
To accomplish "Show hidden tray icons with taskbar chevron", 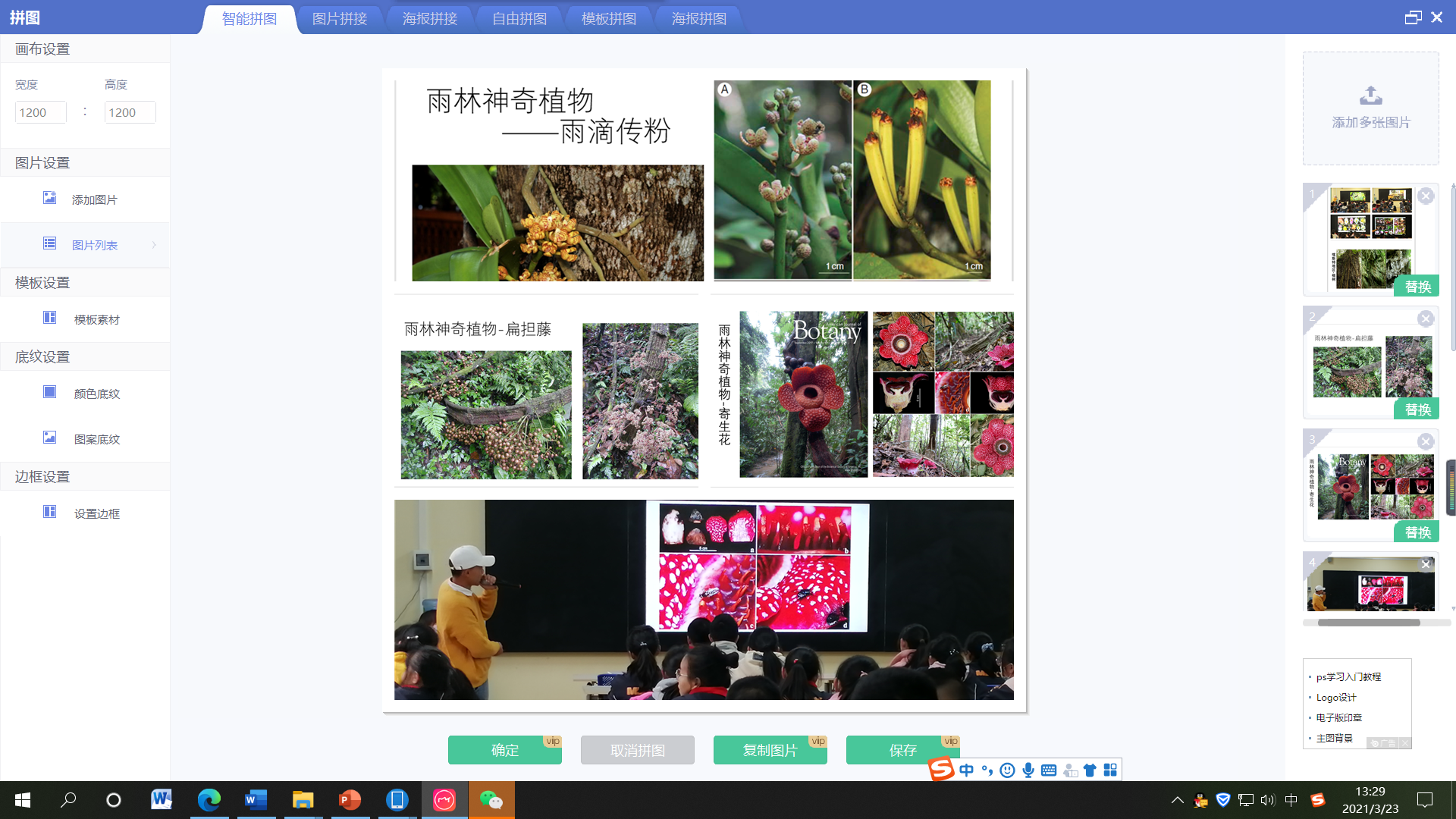I will (1177, 800).
